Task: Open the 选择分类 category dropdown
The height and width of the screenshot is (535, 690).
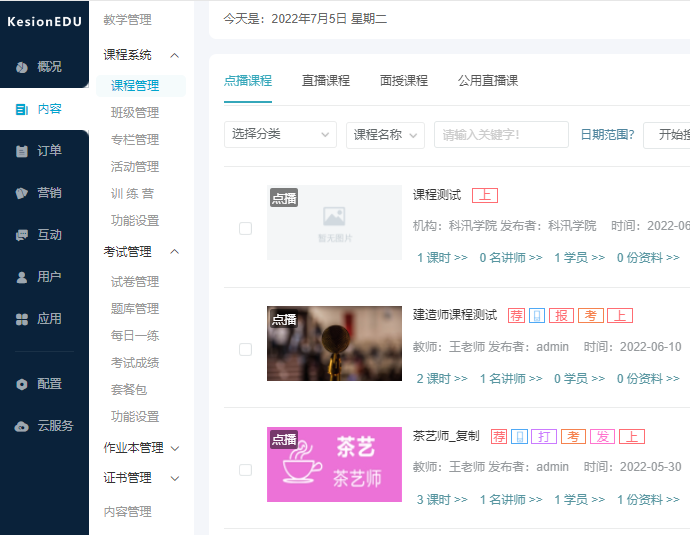Action: [x=281, y=135]
